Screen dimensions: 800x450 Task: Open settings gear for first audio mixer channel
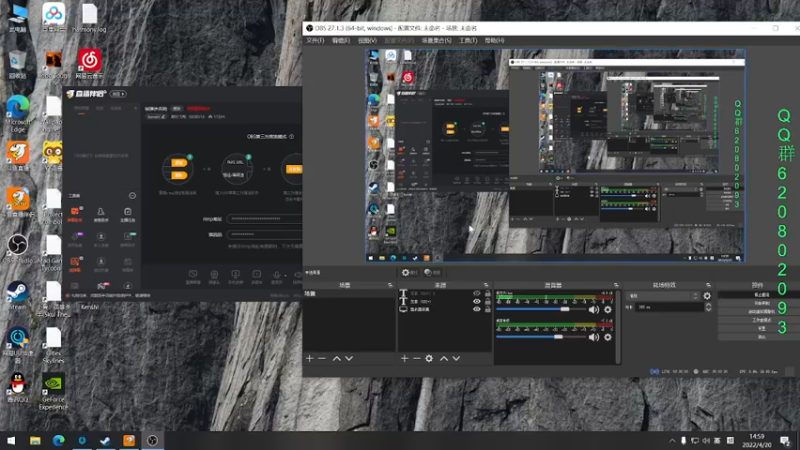click(x=608, y=309)
